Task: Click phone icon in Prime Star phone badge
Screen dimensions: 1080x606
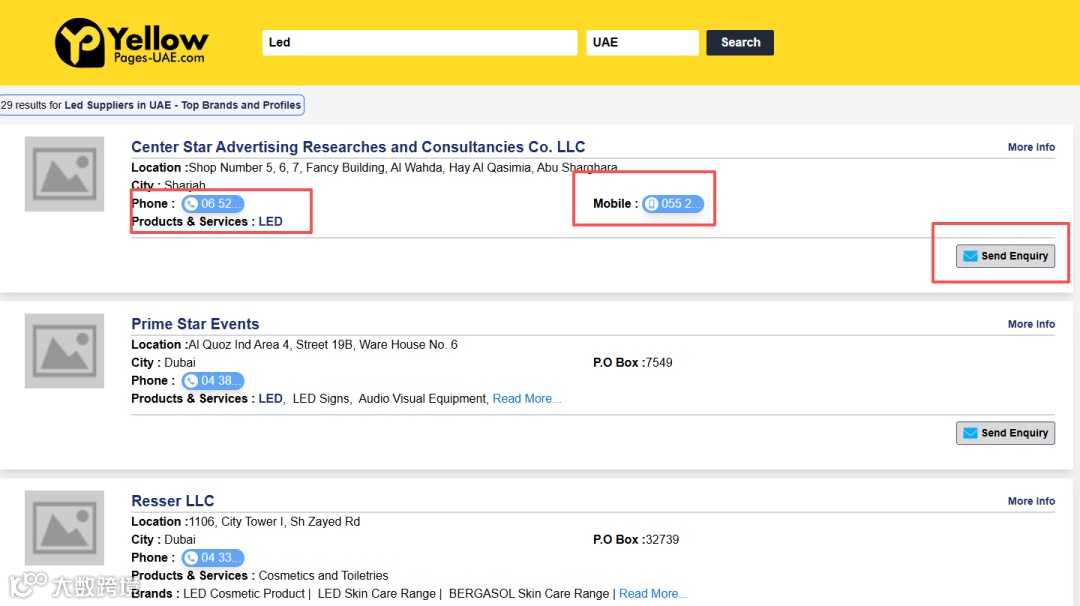Action: point(191,381)
